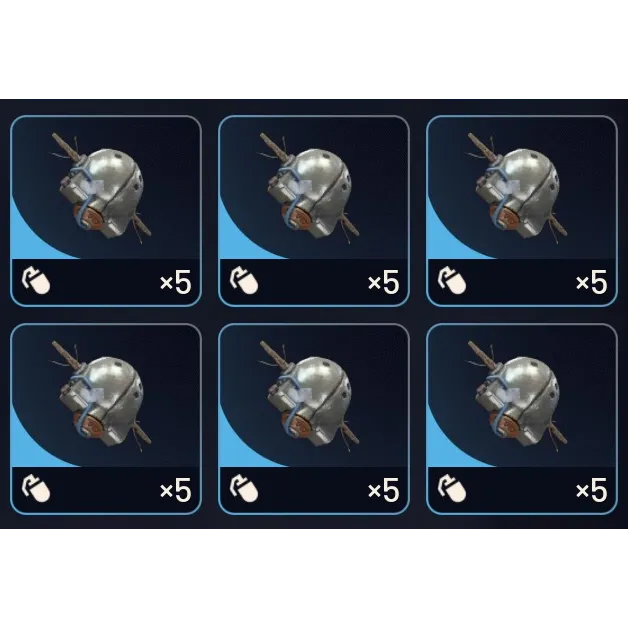Select the metal helmet item in the first top-row slot

coord(101,189)
